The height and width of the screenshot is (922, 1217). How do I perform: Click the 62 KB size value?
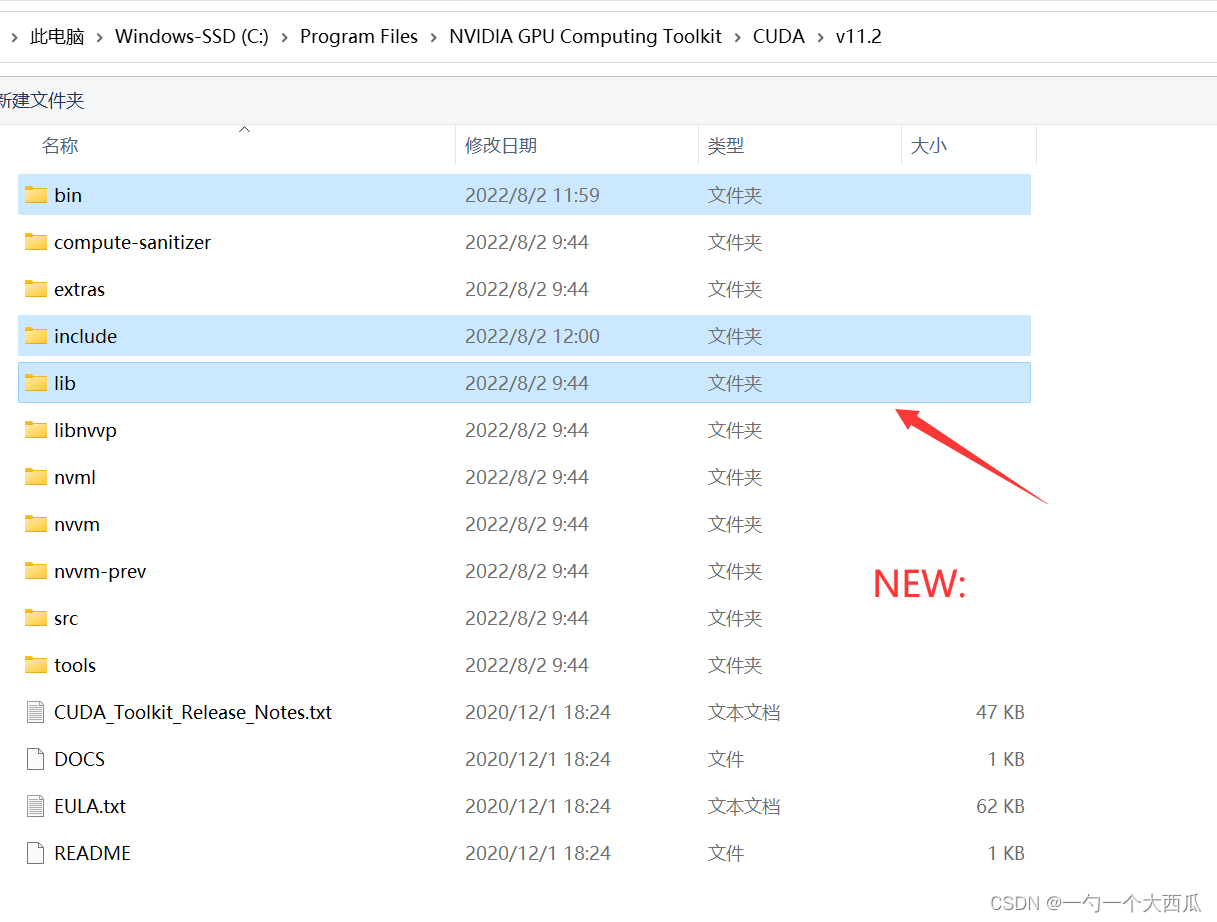[x=1000, y=806]
